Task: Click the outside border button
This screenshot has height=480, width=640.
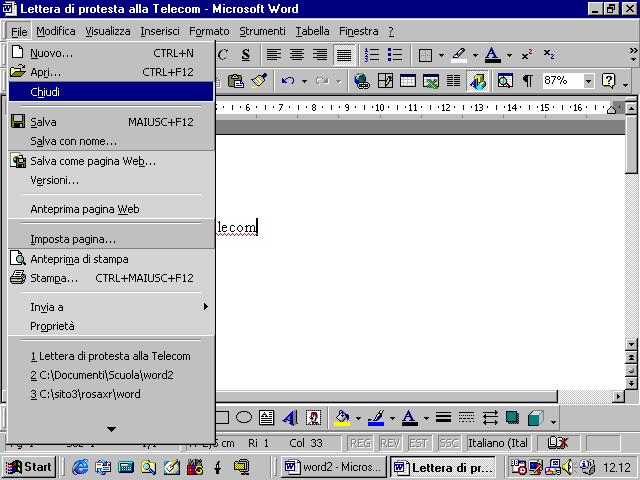Action: click(x=425, y=55)
